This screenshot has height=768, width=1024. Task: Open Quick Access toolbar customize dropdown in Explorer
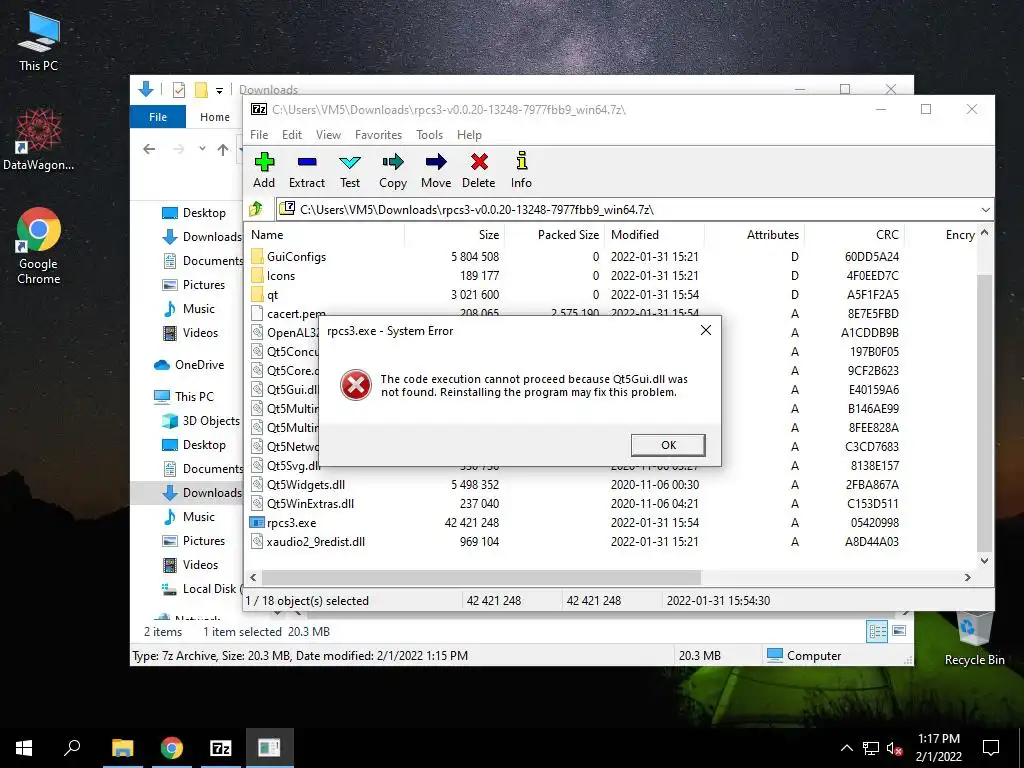click(219, 90)
